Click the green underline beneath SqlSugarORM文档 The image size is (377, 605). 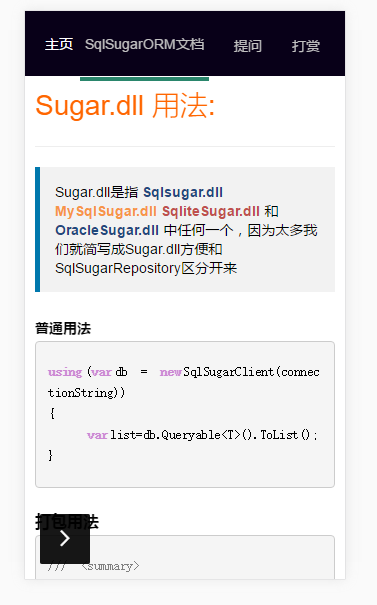click(144, 79)
